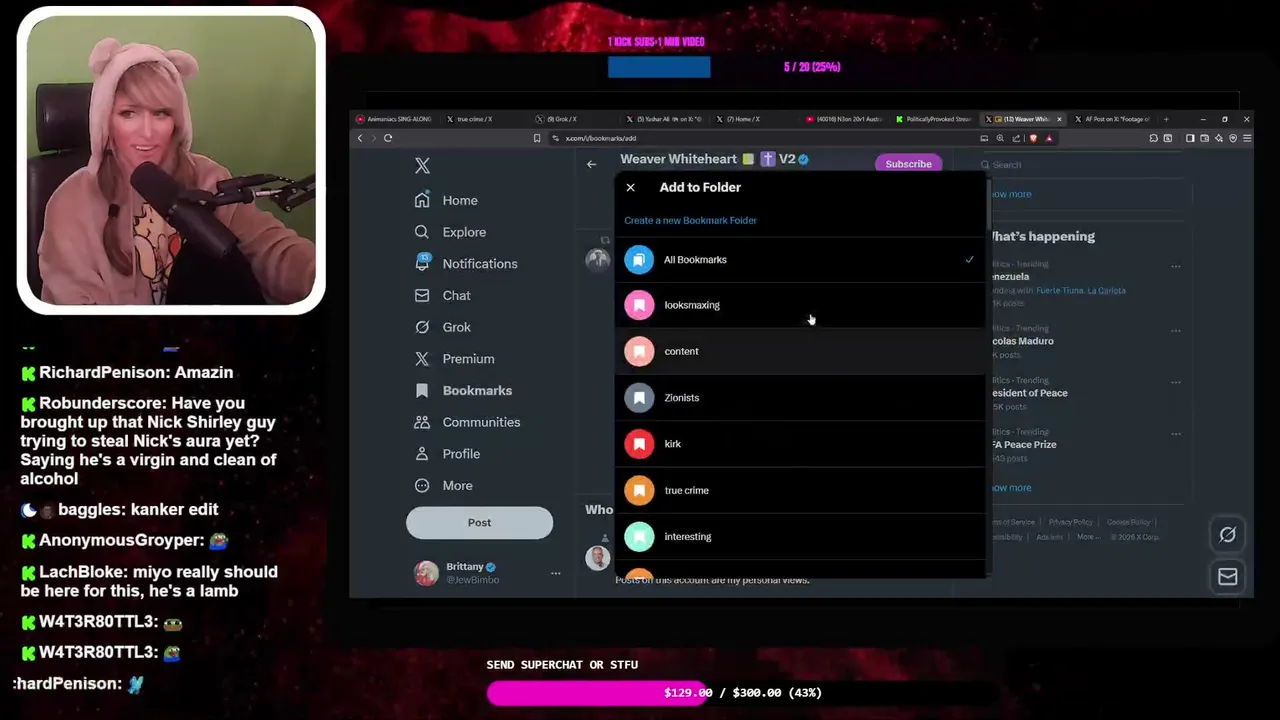This screenshot has height=720, width=1280.
Task: Open Premium X icon in sidebar
Action: click(422, 359)
